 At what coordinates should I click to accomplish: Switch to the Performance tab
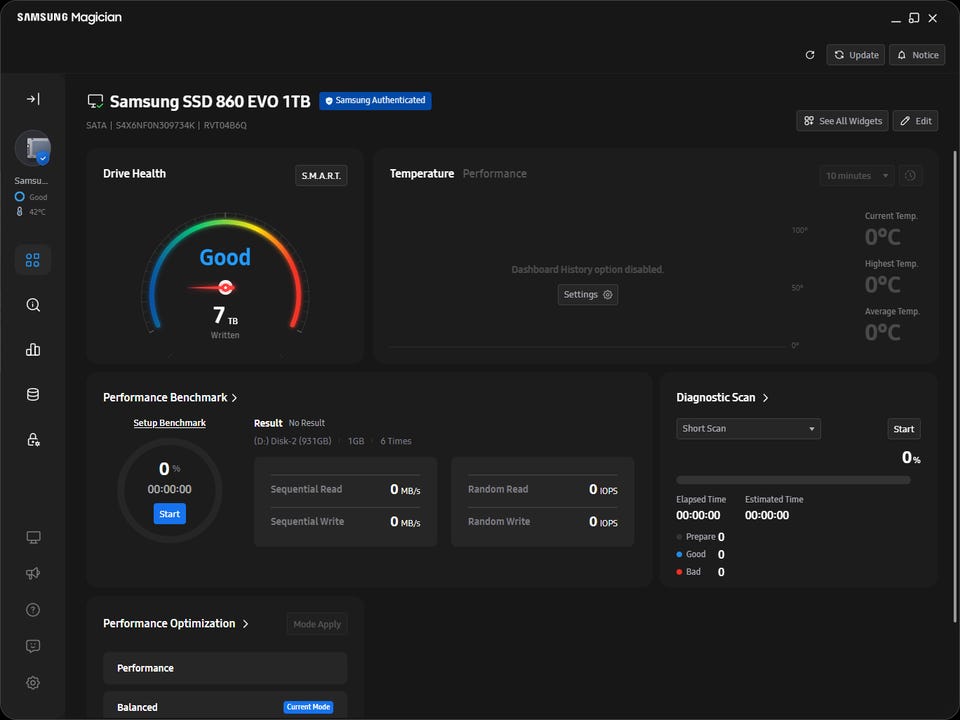click(494, 174)
